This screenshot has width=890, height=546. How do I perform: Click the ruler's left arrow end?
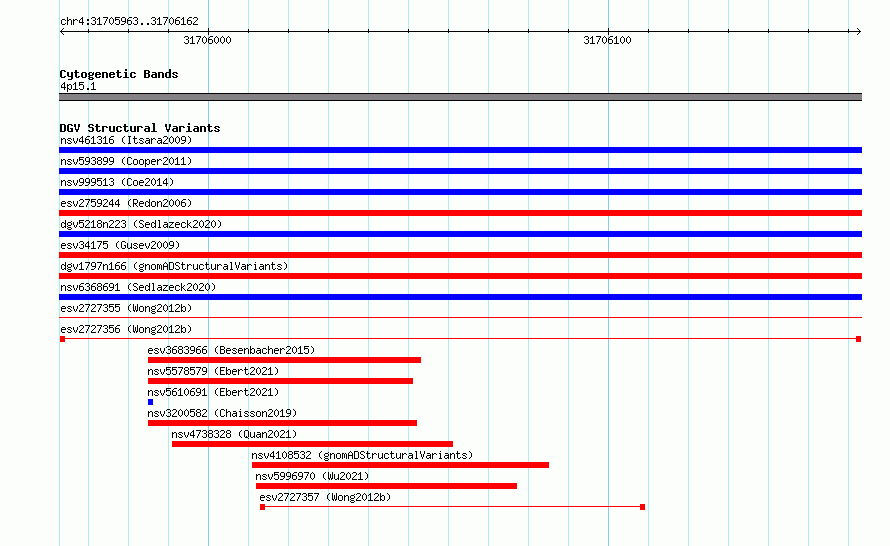(x=62, y=31)
